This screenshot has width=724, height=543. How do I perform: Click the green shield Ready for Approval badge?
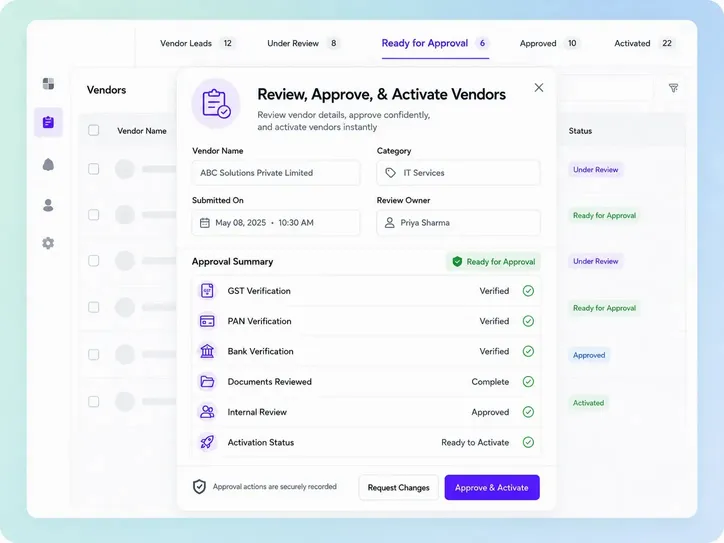[x=493, y=262]
